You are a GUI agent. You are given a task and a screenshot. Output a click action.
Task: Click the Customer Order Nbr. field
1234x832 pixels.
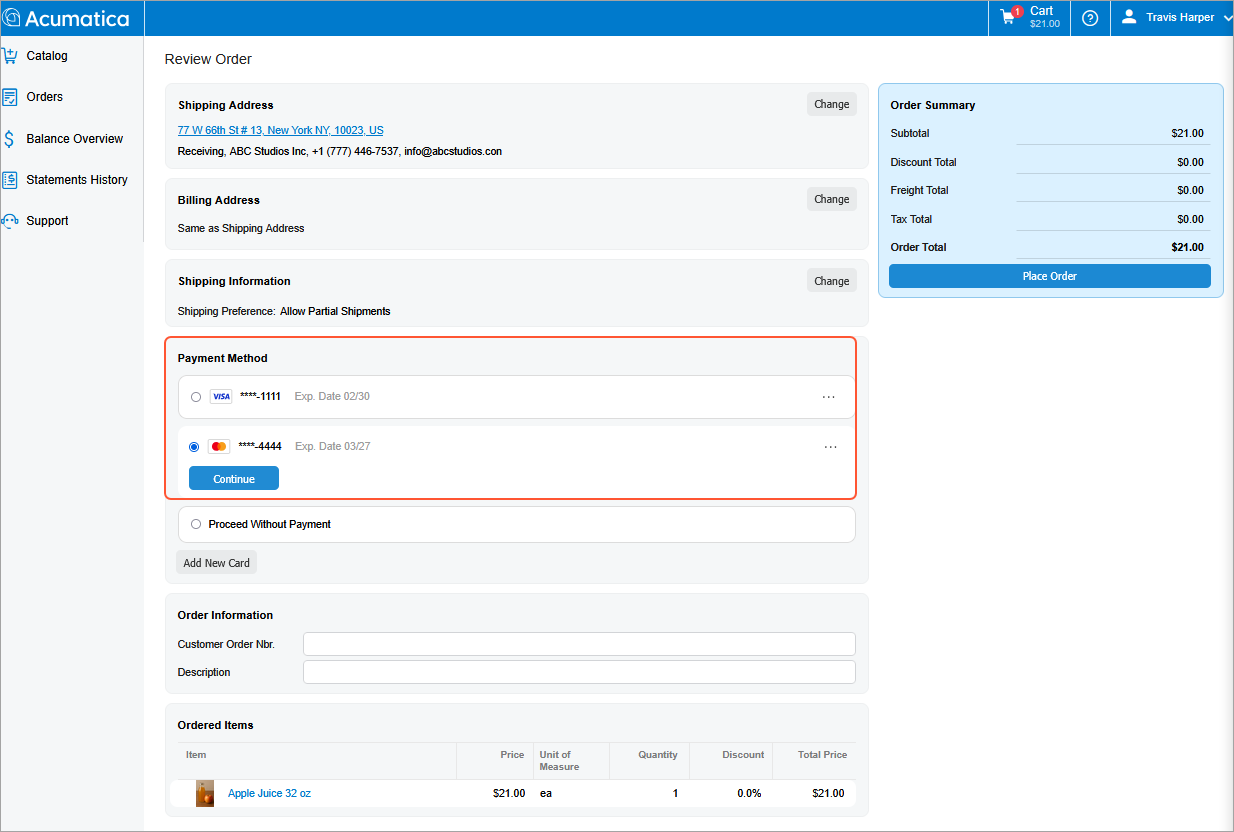click(579, 644)
